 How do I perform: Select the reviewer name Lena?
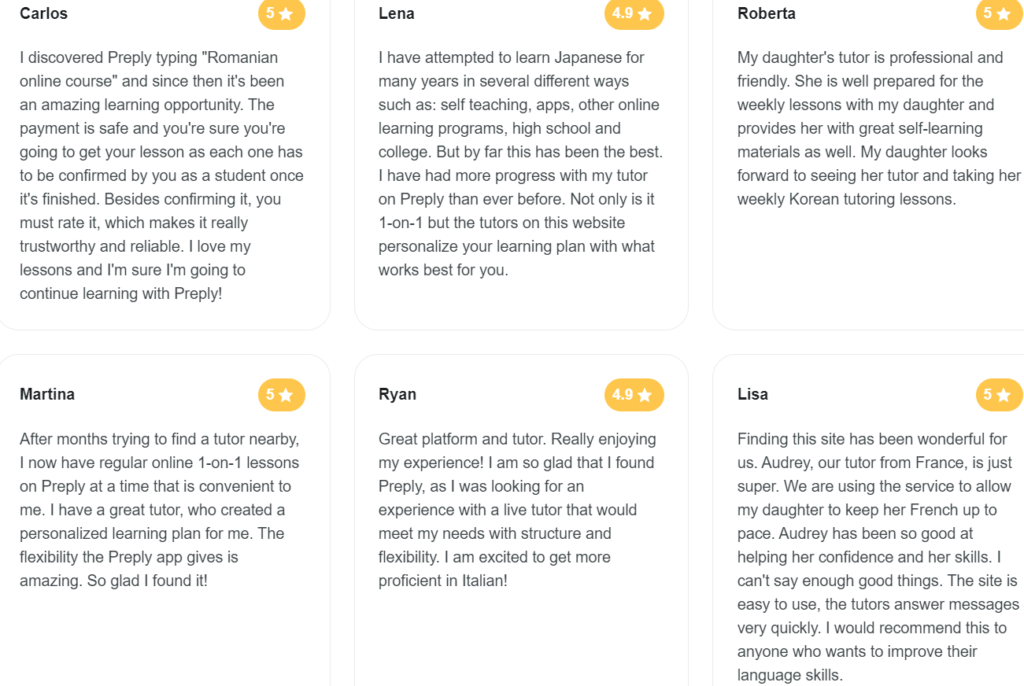pos(396,14)
